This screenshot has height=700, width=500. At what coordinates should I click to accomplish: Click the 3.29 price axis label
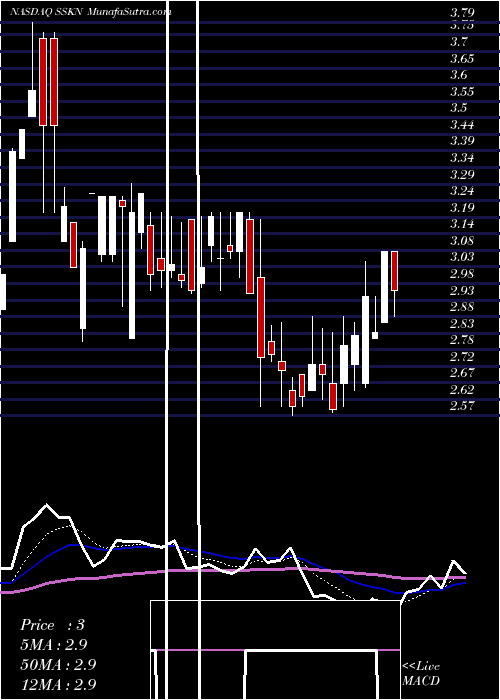pos(462,174)
